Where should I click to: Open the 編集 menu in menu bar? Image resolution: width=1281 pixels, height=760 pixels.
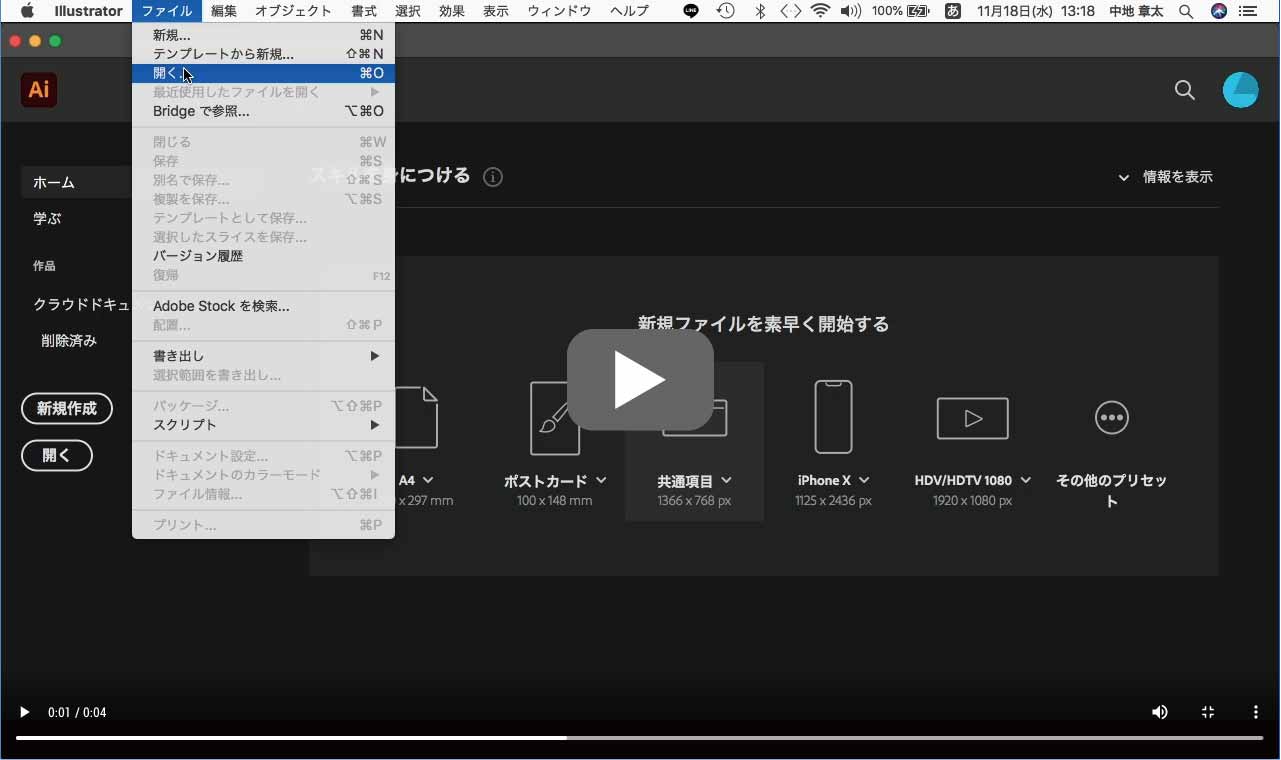[224, 11]
